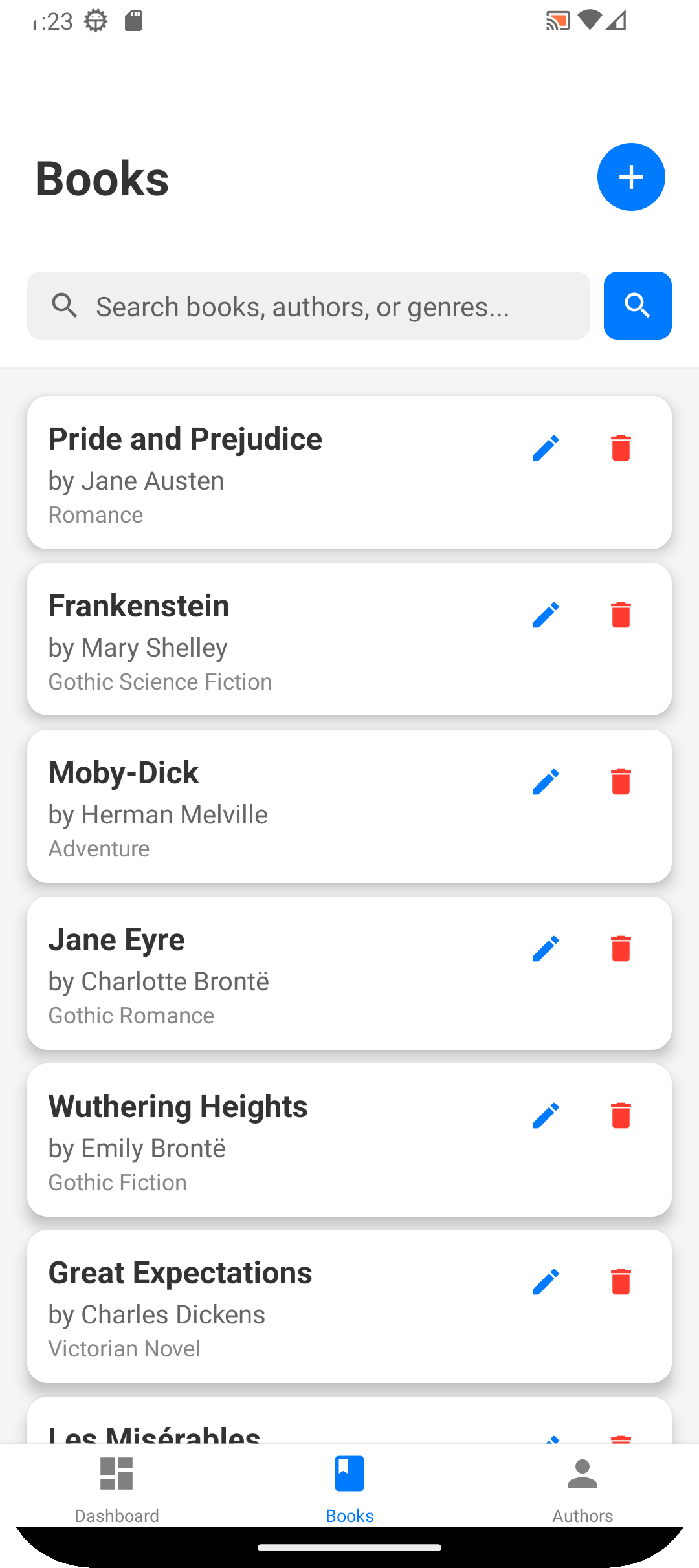
Task: Delete the Pride and Prejudice book
Action: (621, 448)
